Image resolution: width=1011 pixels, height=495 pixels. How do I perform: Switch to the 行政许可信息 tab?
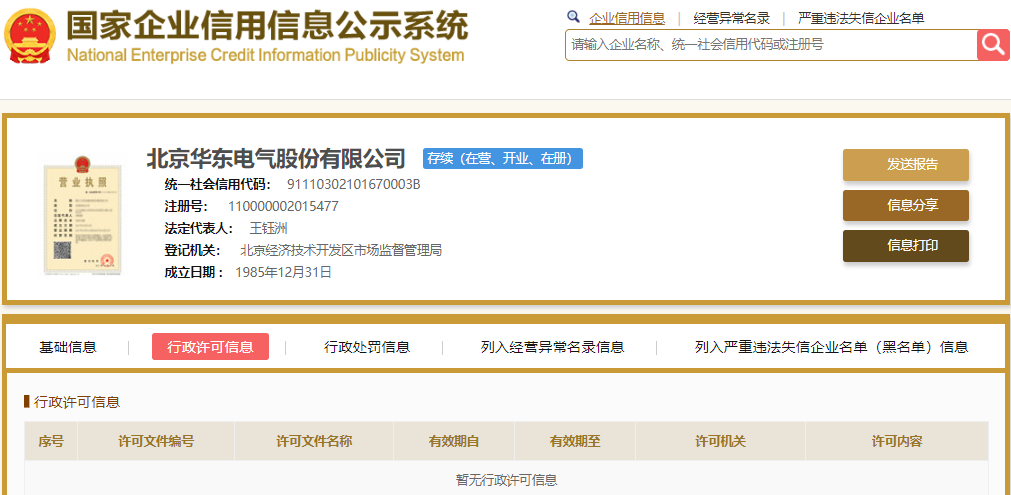tap(210, 347)
